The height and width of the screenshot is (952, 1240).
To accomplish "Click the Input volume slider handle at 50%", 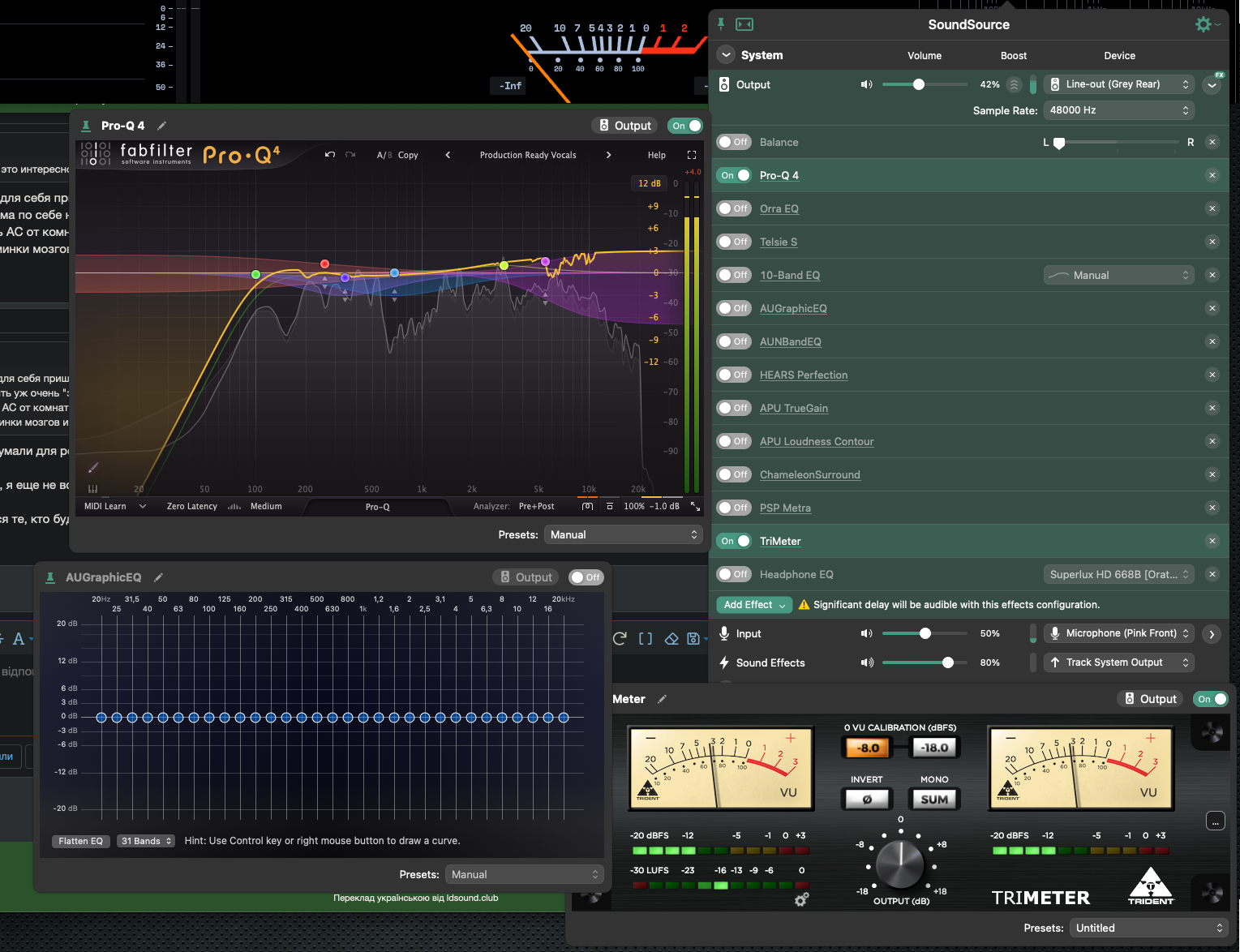I will click(925, 633).
